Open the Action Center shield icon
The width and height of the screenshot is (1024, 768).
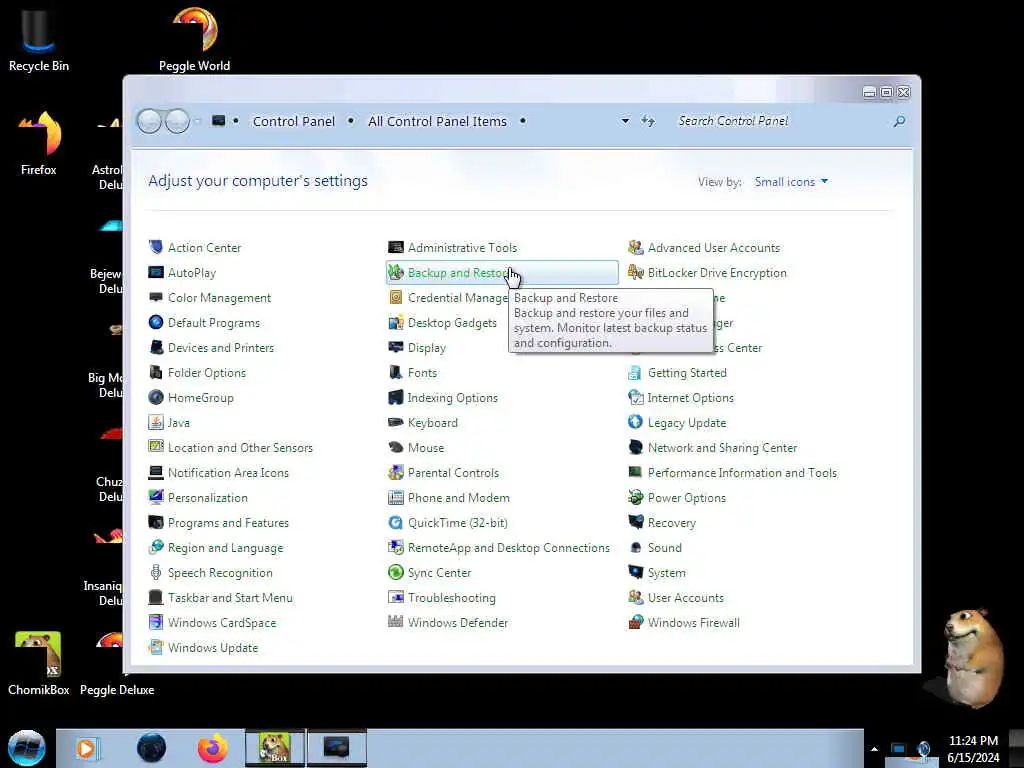click(155, 247)
